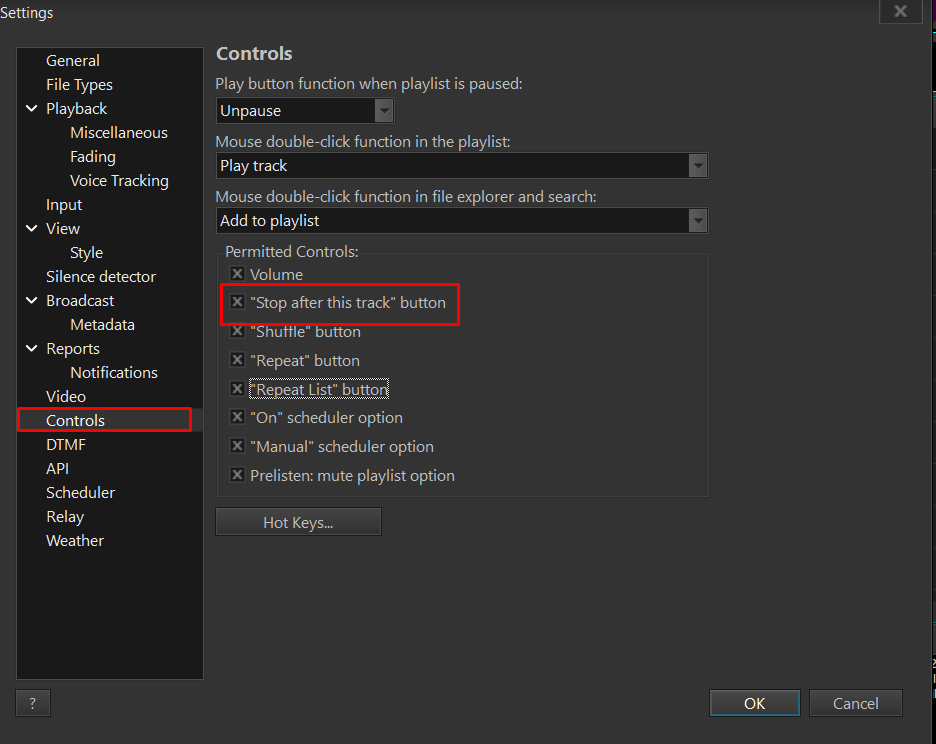The width and height of the screenshot is (936, 744).
Task: Collapse the Reports tree section
Action: point(32,349)
